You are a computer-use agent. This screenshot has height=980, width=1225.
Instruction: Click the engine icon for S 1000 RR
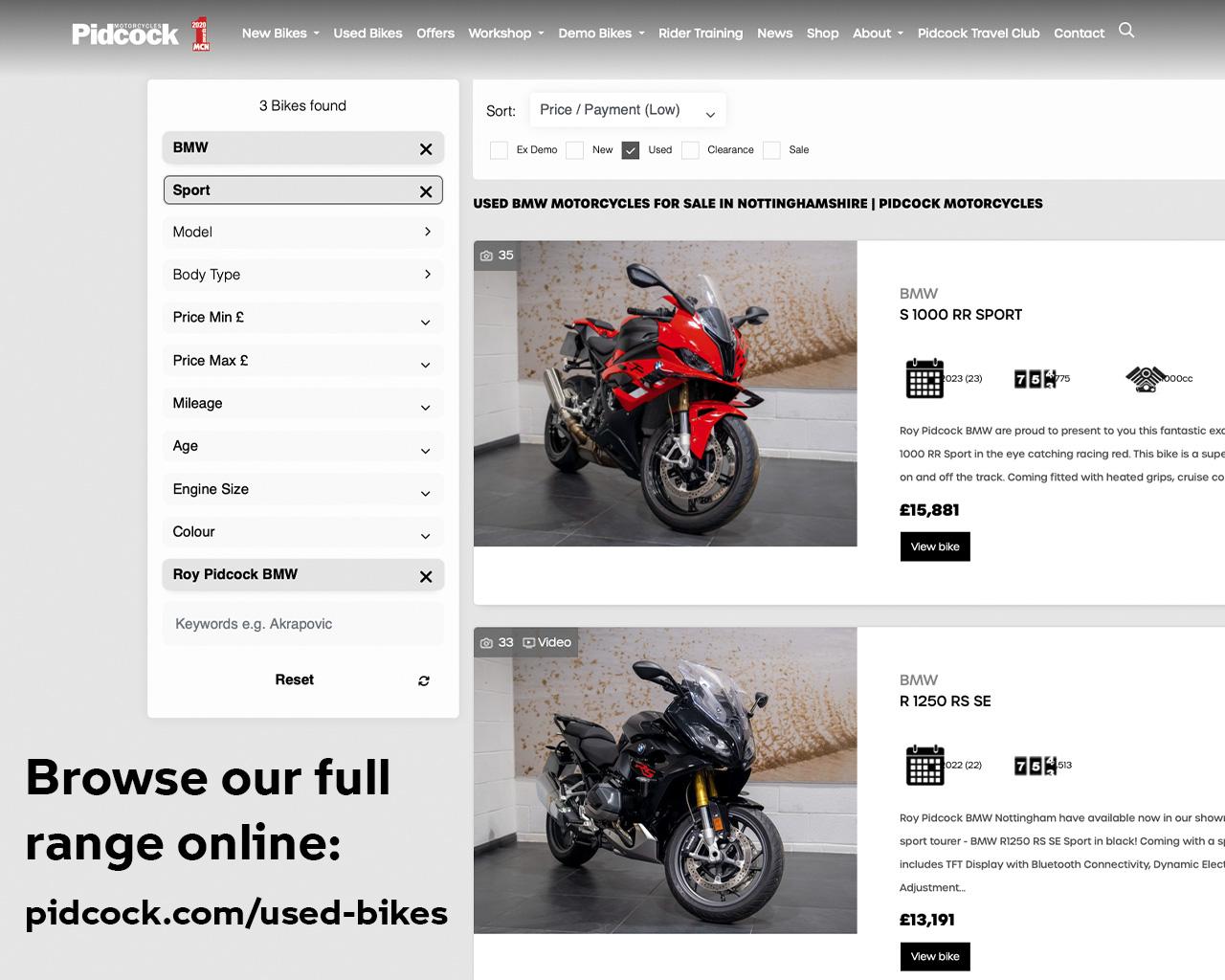[1145, 379]
